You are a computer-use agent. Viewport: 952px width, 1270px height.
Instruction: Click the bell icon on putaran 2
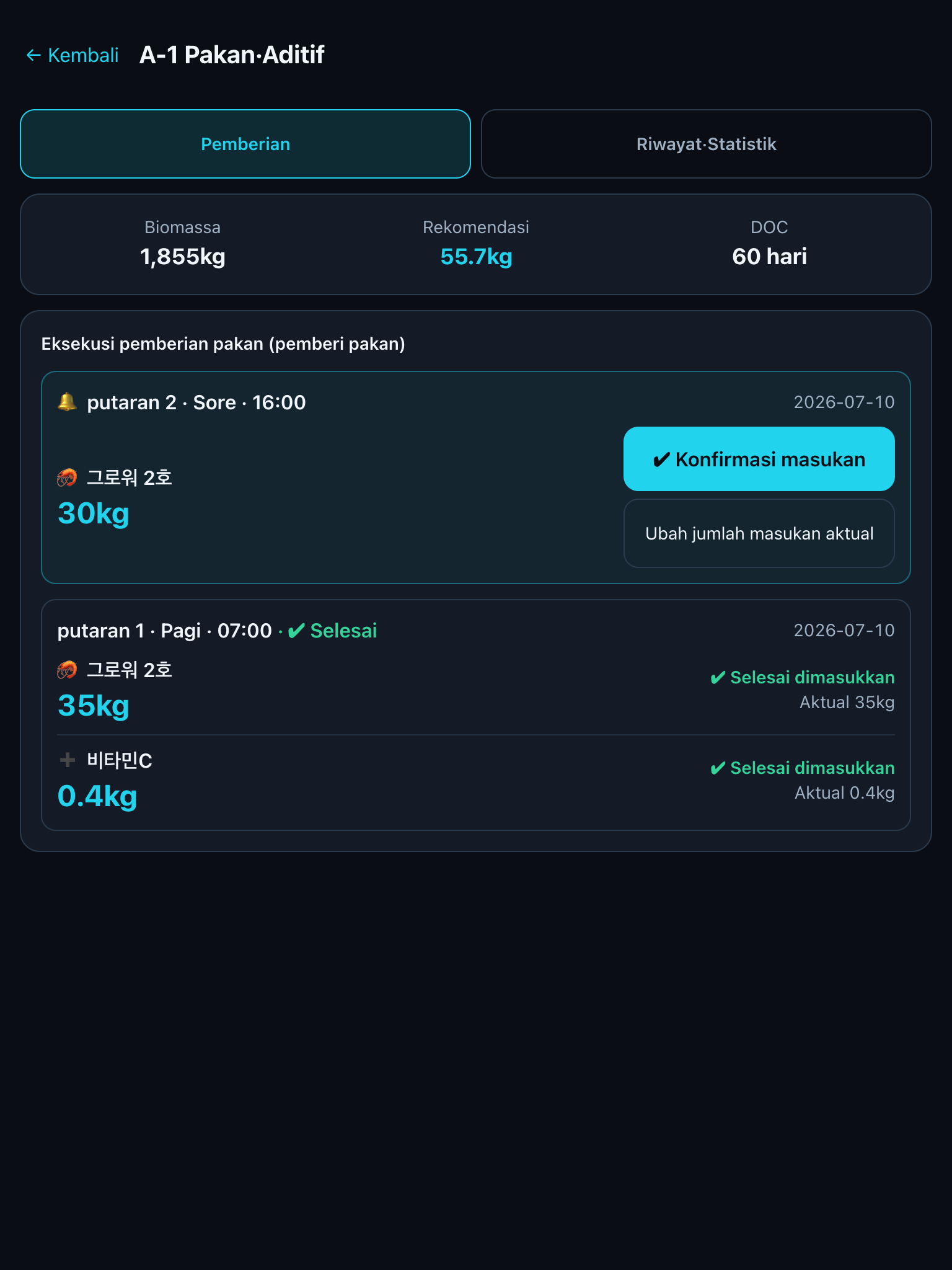tap(67, 402)
